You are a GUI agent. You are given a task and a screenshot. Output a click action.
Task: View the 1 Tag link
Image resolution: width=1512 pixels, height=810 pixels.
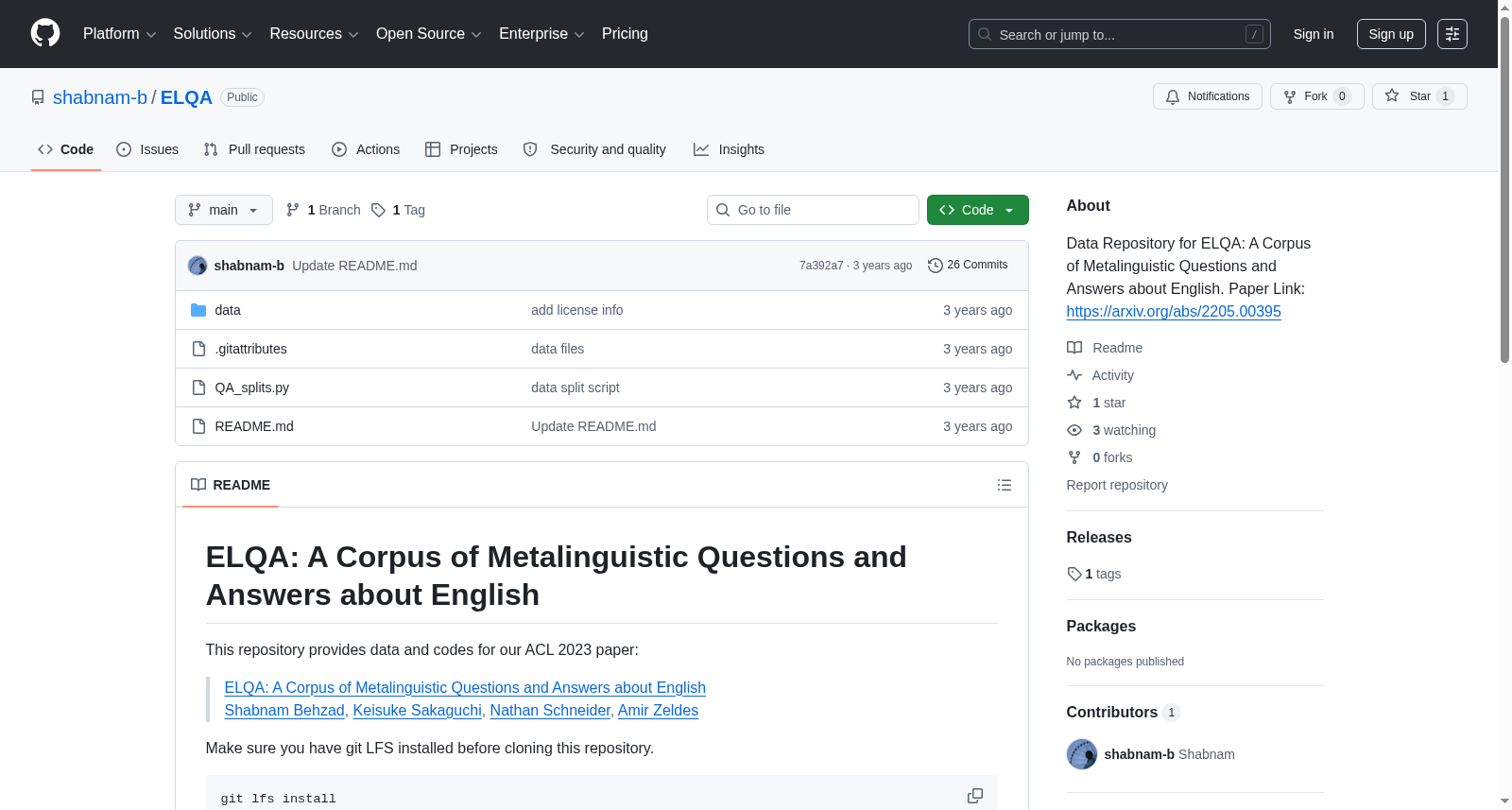point(398,210)
